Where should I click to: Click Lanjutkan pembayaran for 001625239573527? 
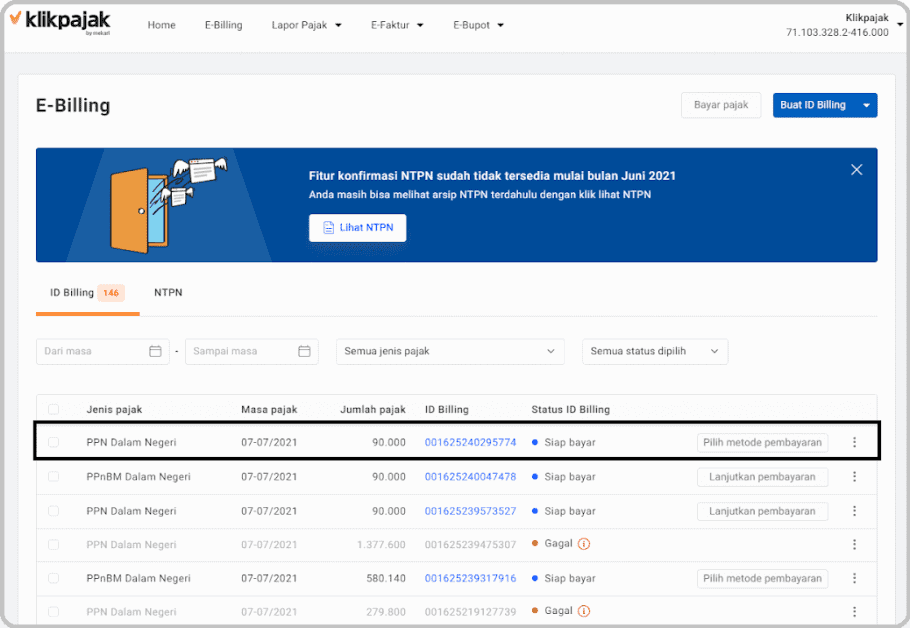tap(762, 511)
